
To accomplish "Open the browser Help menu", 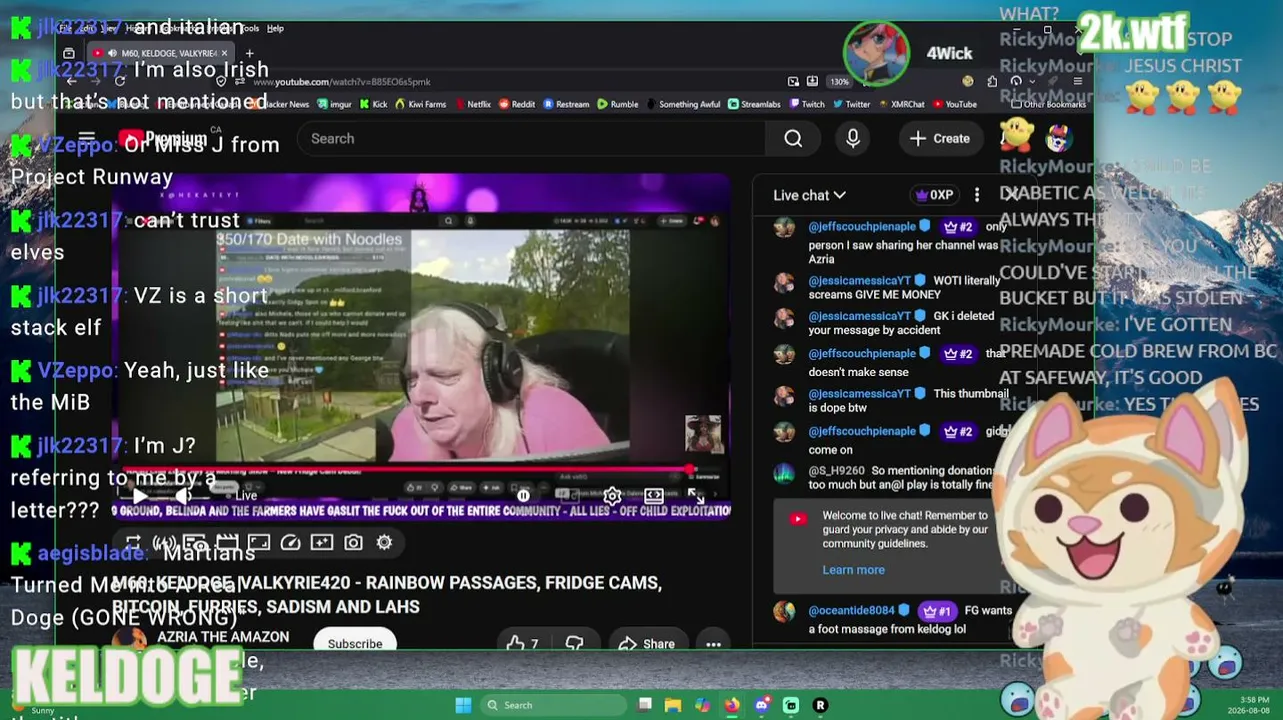I will [x=275, y=28].
